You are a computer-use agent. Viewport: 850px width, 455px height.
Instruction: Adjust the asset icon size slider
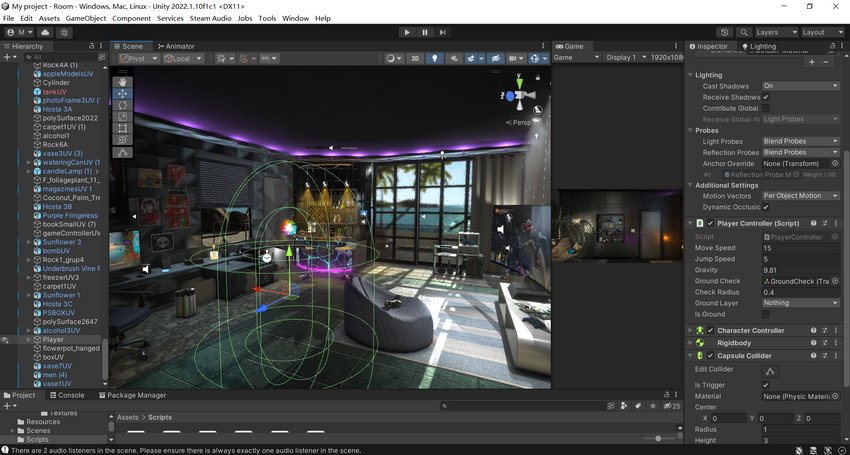[660, 438]
